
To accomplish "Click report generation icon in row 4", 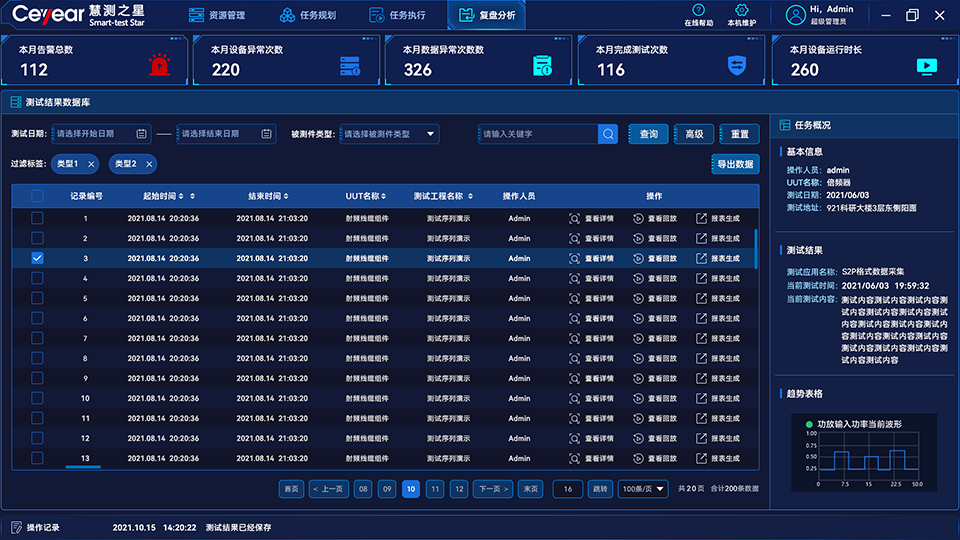I will [x=701, y=278].
